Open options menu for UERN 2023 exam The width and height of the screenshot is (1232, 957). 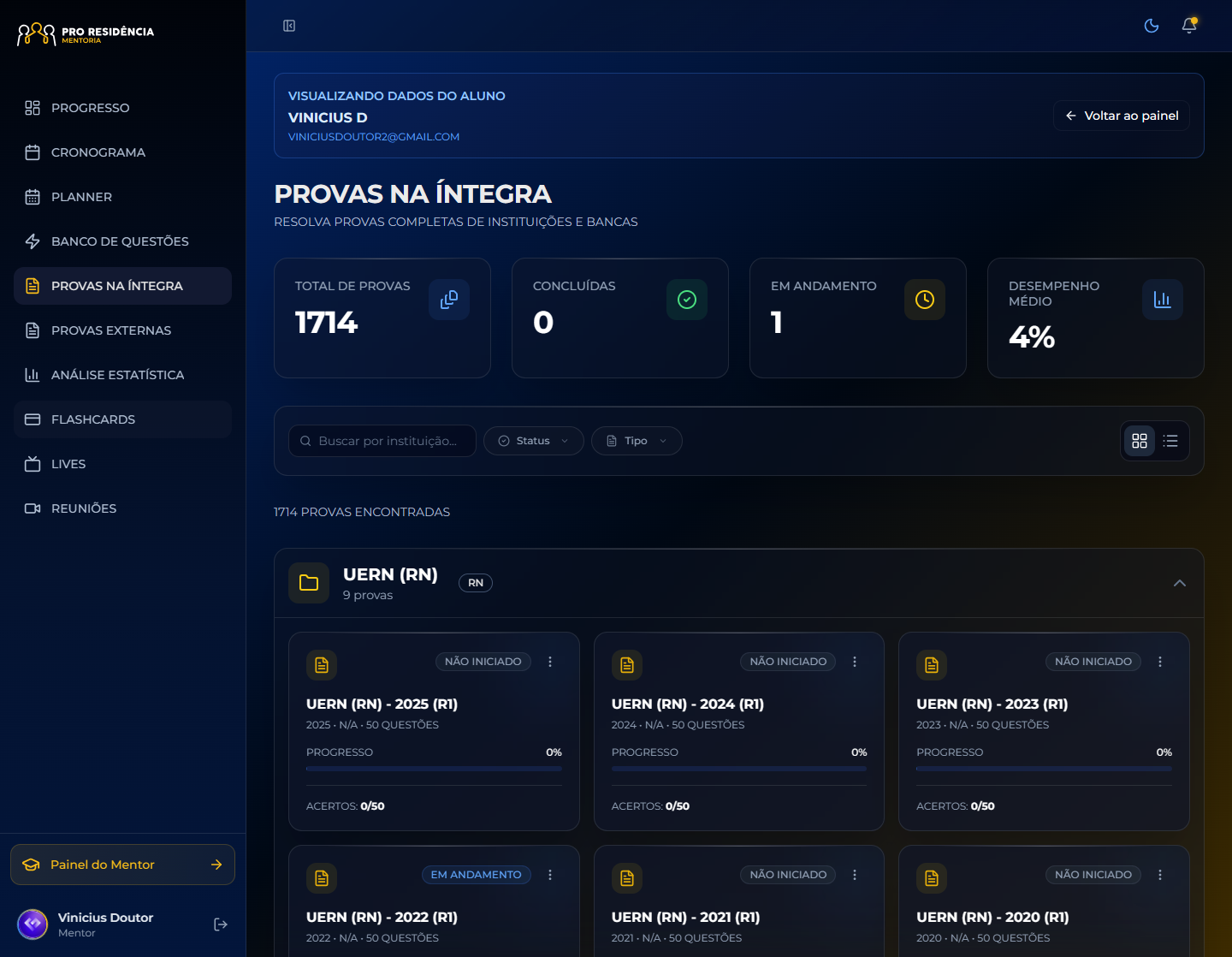tap(1160, 662)
